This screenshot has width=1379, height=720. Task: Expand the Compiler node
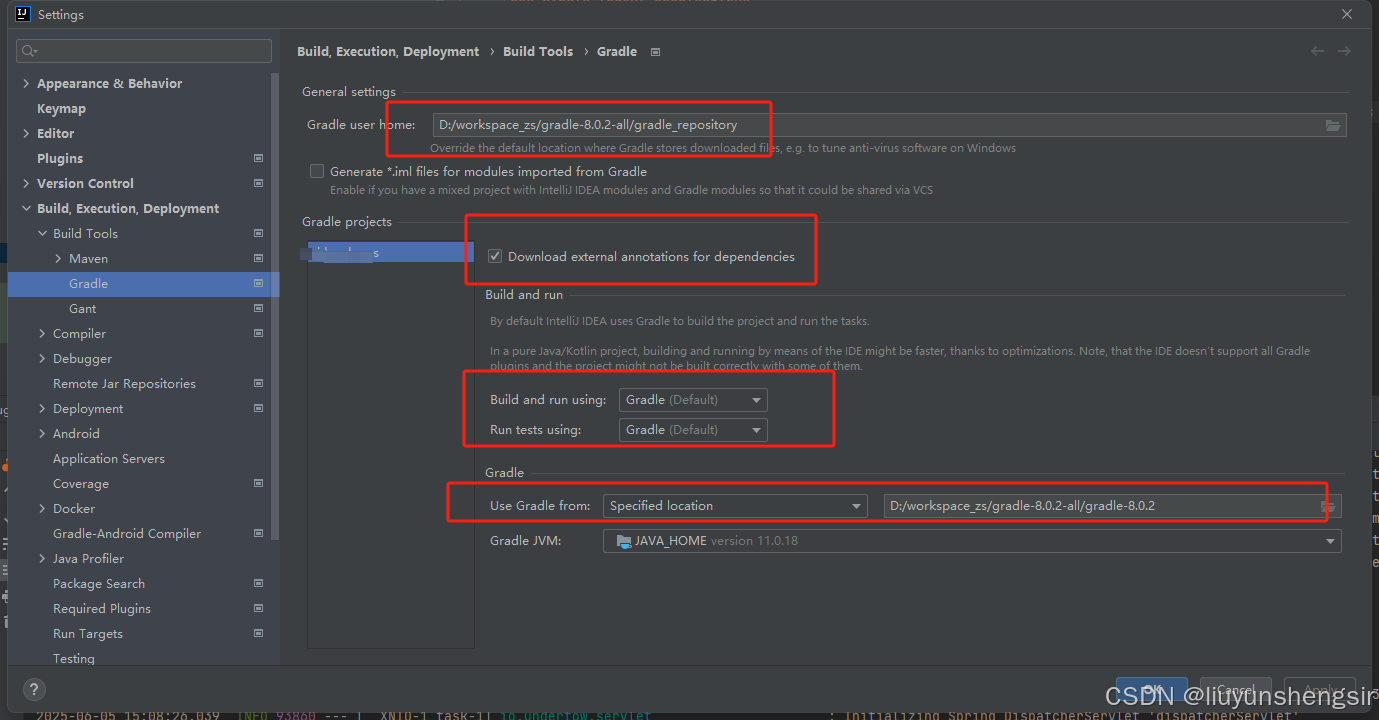(42, 333)
